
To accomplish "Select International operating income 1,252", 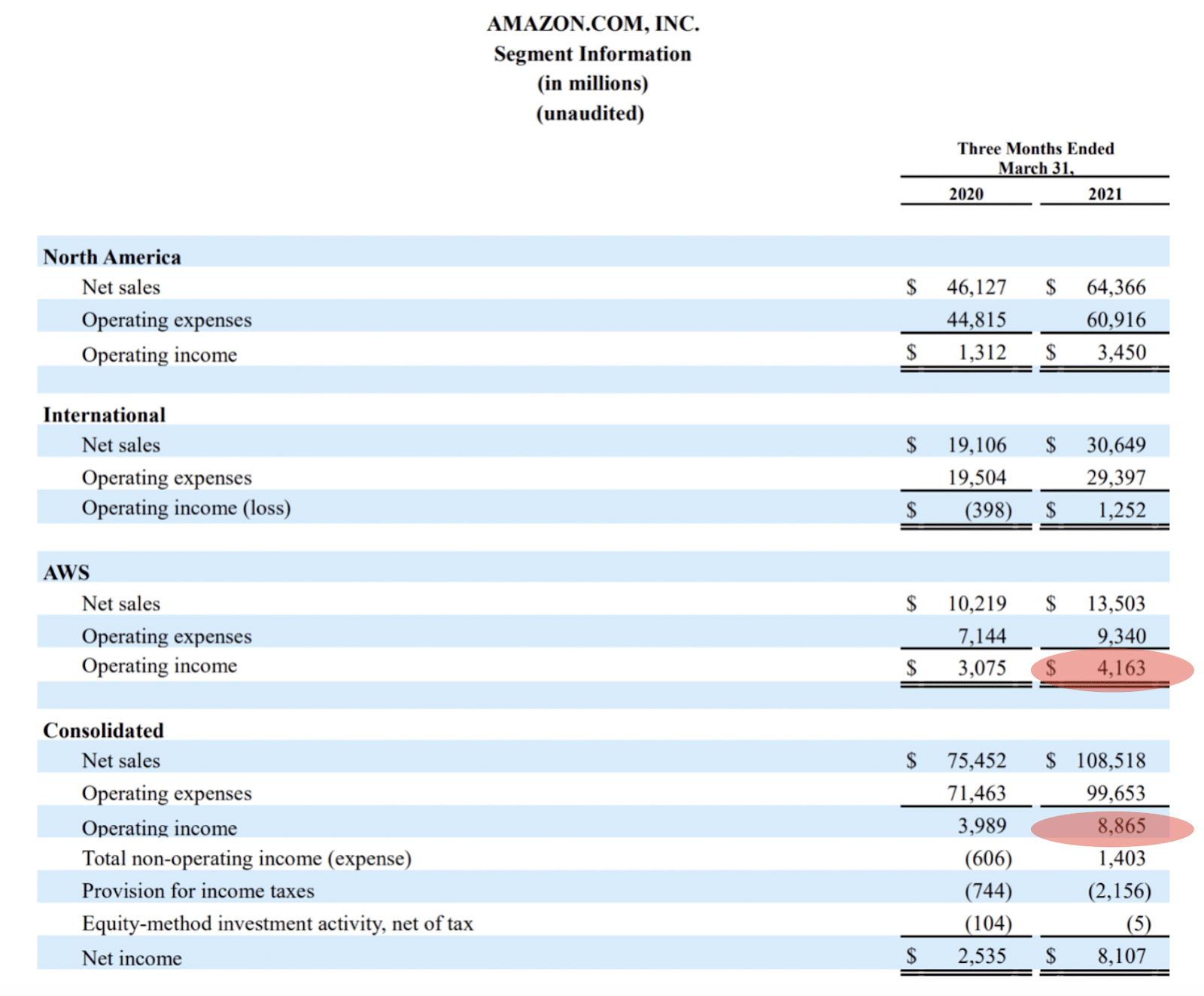I will pos(1121,510).
